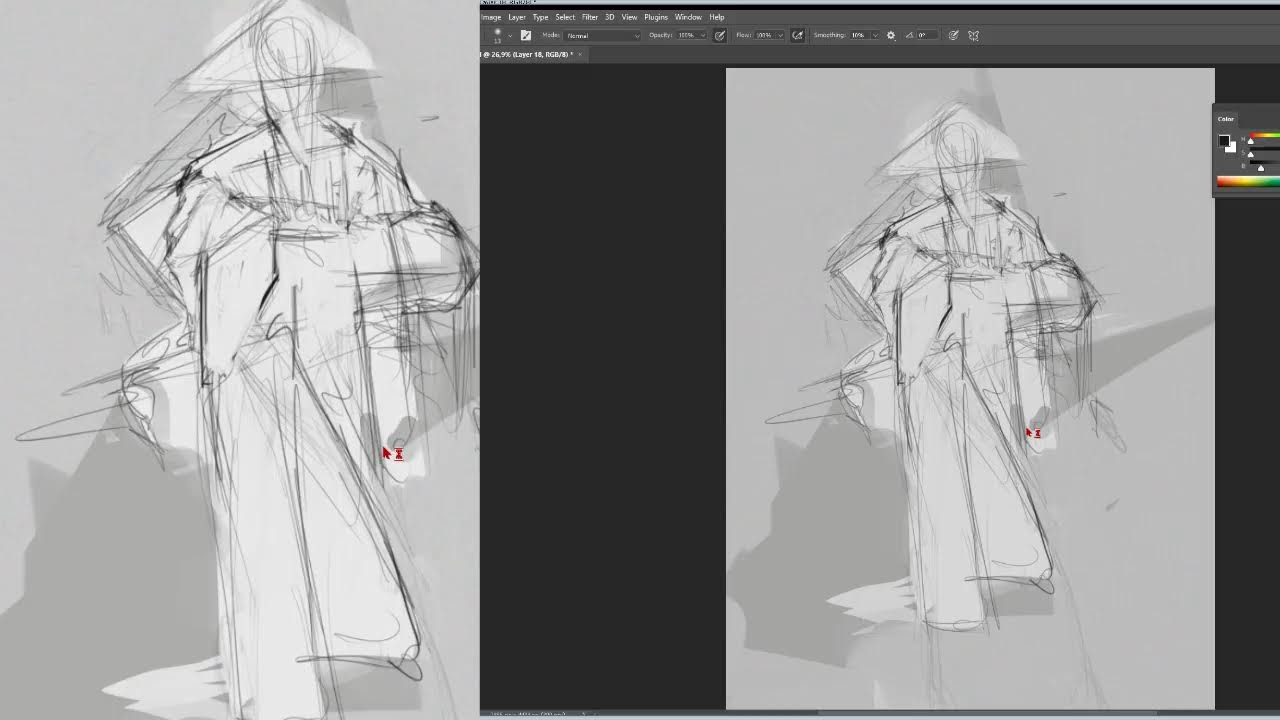Viewport: 1280px width, 720px height.
Task: Open the Filter menu
Action: point(590,17)
